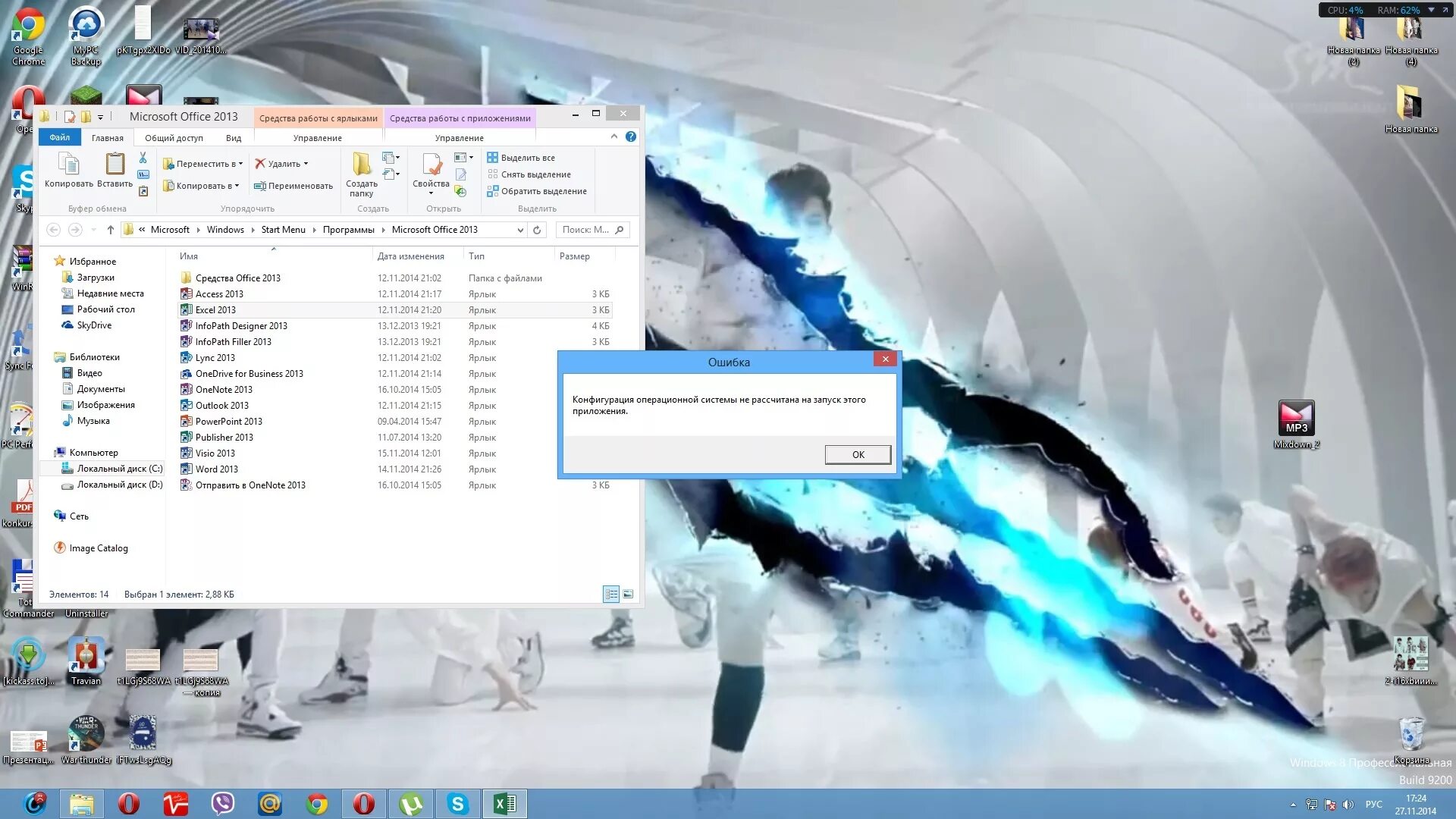Image resolution: width=1456 pixels, height=819 pixels.
Task: Collapse the Explorer ribbon with the chevron
Action: [614, 136]
